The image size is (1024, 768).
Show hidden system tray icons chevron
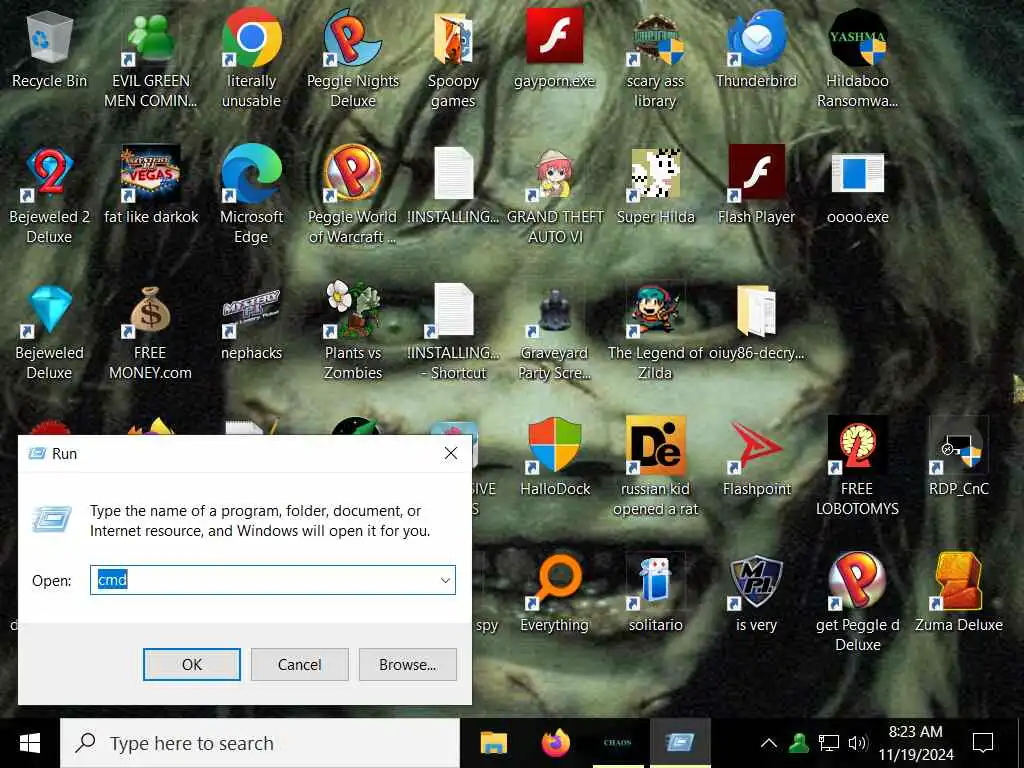click(x=769, y=743)
